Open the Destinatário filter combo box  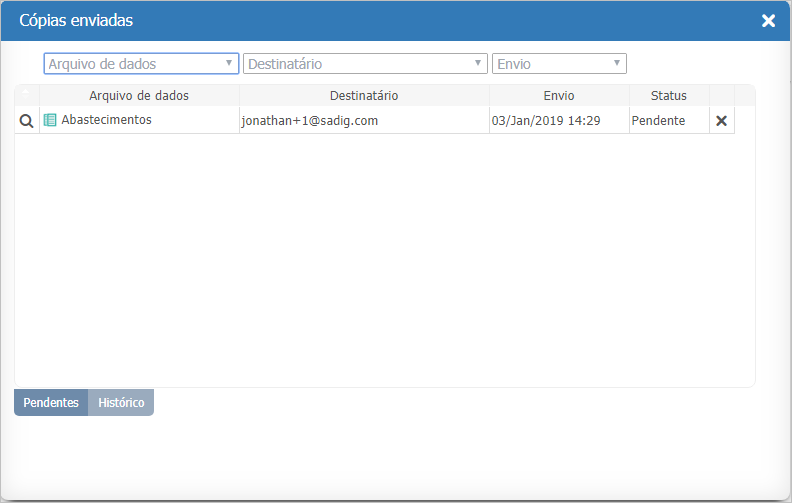365,64
